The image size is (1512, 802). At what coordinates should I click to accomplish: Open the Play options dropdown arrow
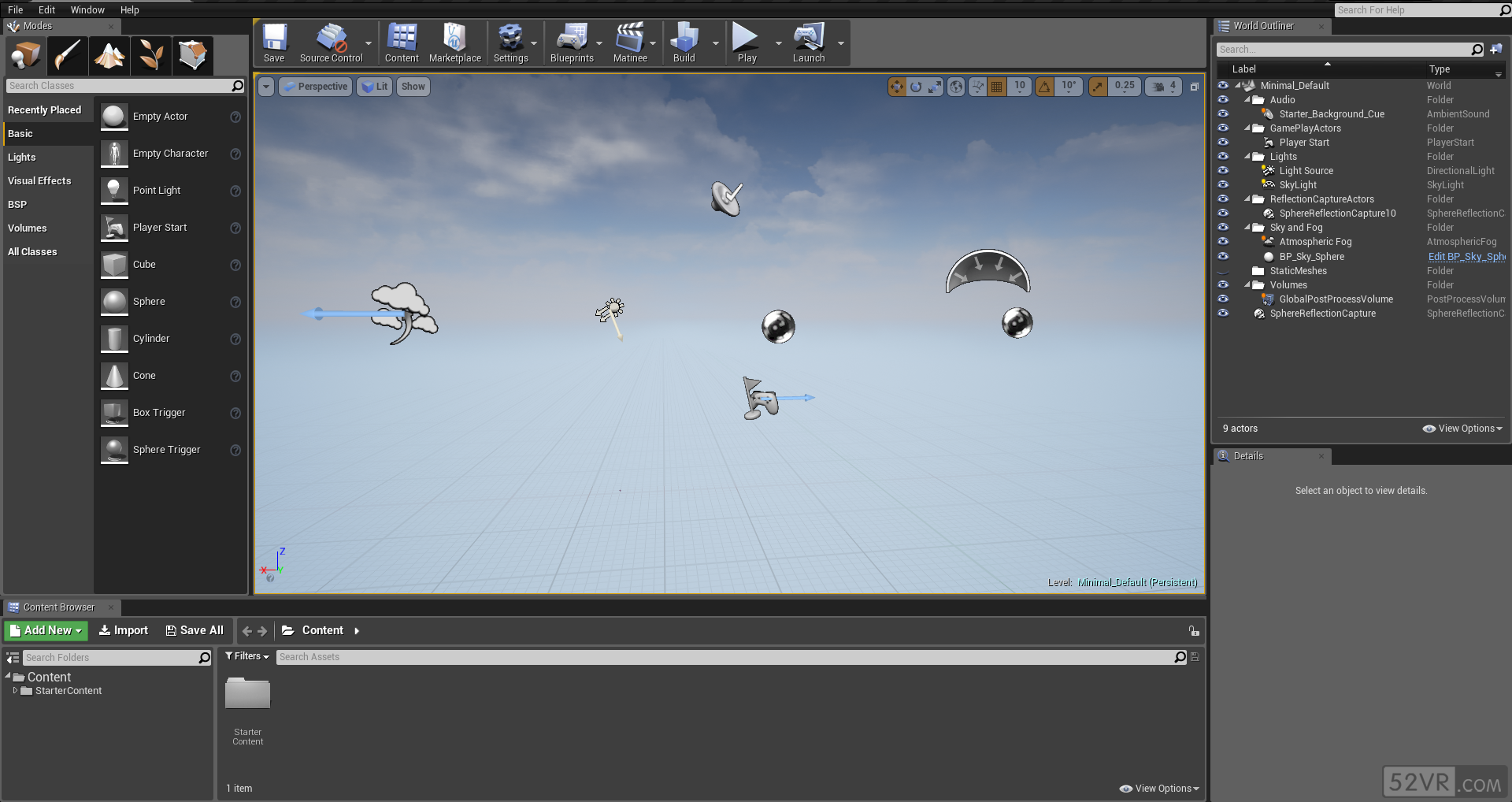(779, 43)
